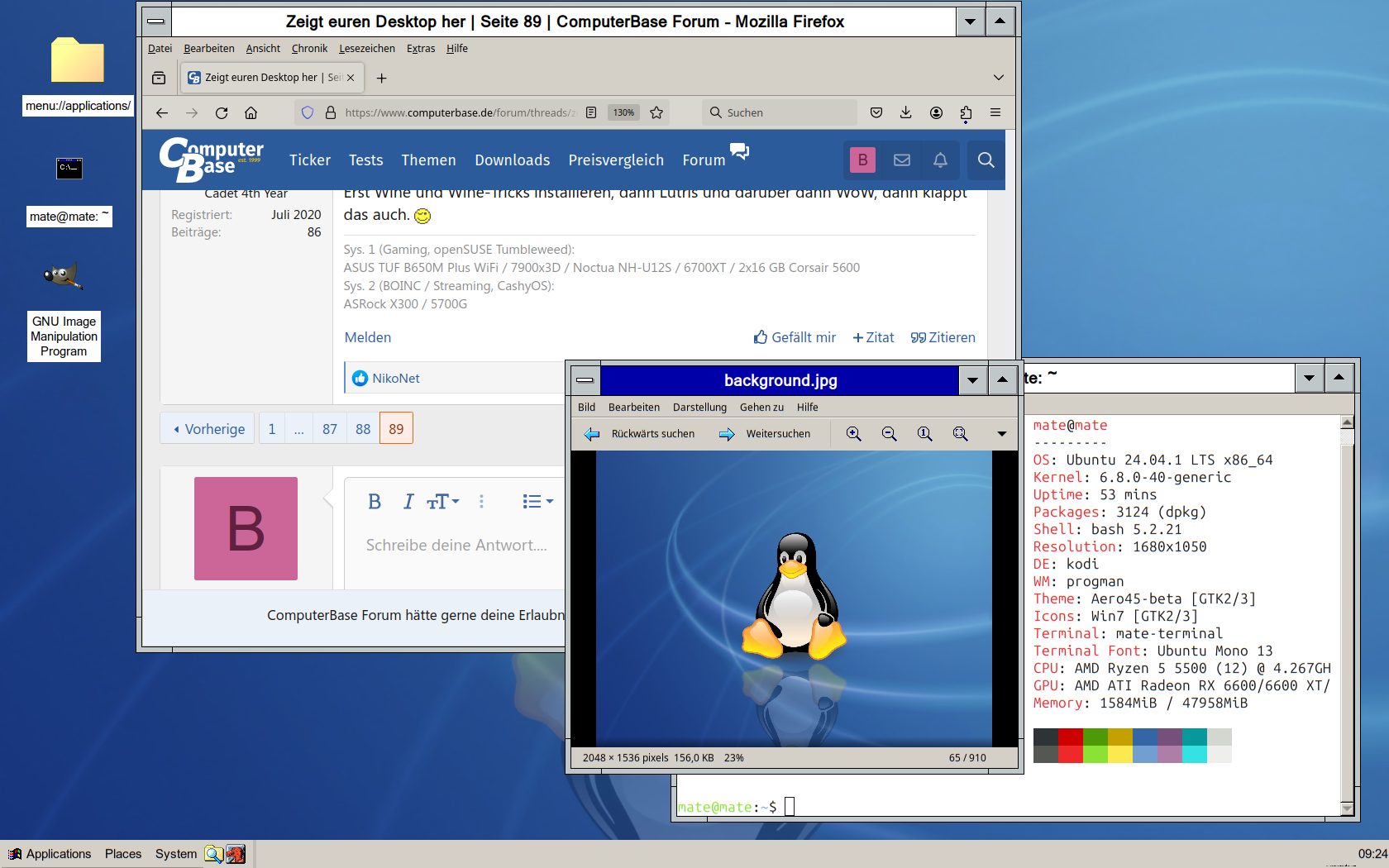1389x868 pixels.
Task: Open more options dots in reply editor
Action: 481,502
